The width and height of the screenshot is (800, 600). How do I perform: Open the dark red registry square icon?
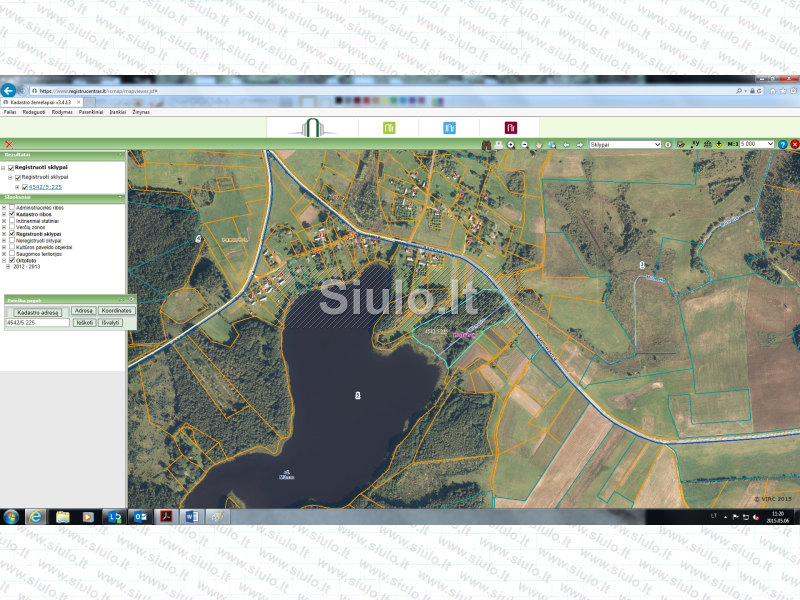[511, 128]
